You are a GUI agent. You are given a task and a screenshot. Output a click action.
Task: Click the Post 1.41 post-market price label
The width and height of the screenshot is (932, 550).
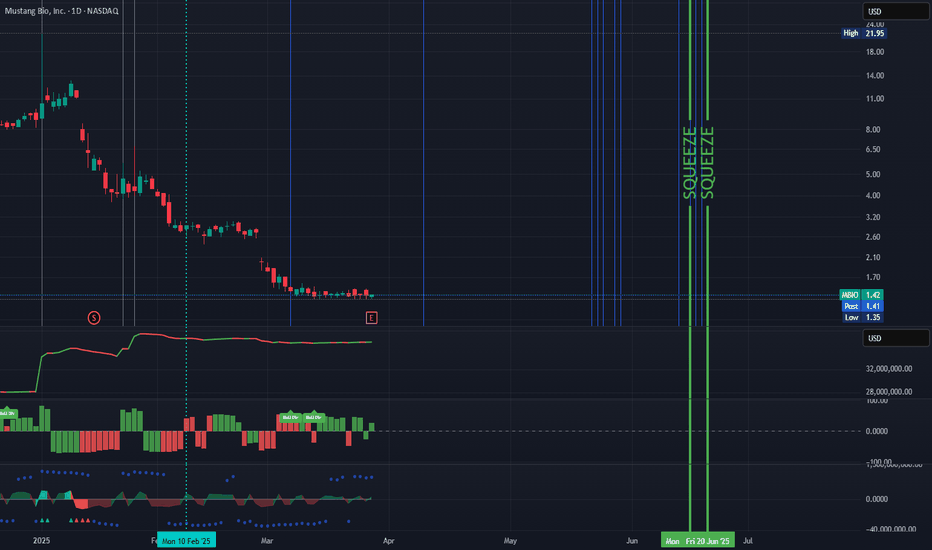pos(862,306)
